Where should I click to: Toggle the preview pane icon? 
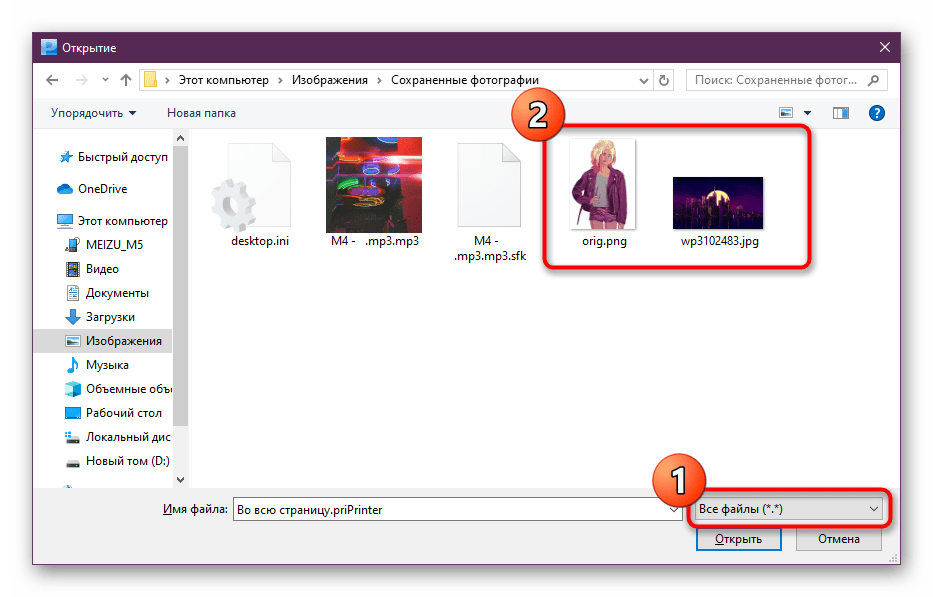(x=840, y=113)
